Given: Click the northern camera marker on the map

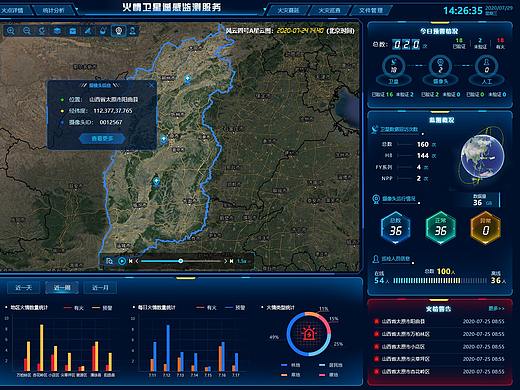Looking at the screenshot, I should [188, 79].
